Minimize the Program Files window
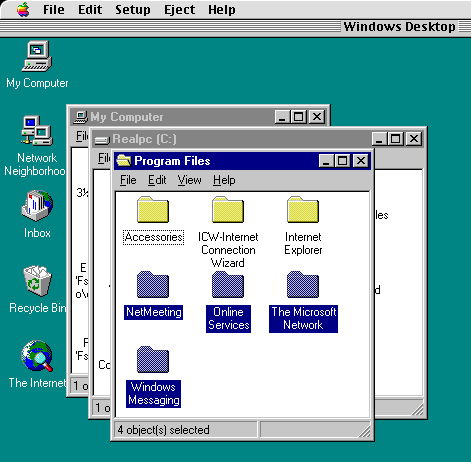 click(326, 161)
